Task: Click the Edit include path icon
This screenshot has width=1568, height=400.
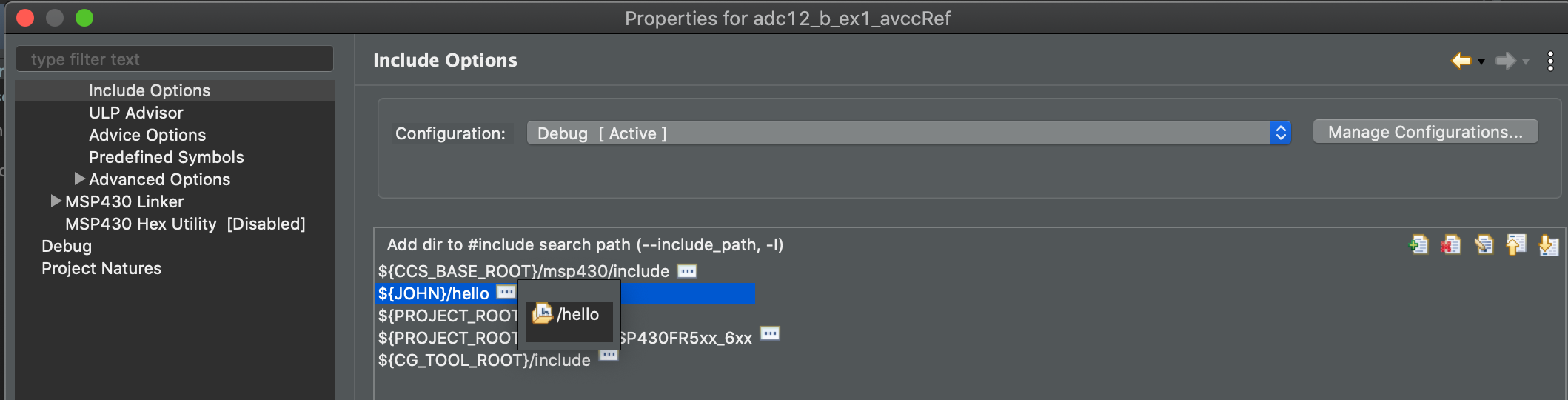Action: click(x=1484, y=244)
